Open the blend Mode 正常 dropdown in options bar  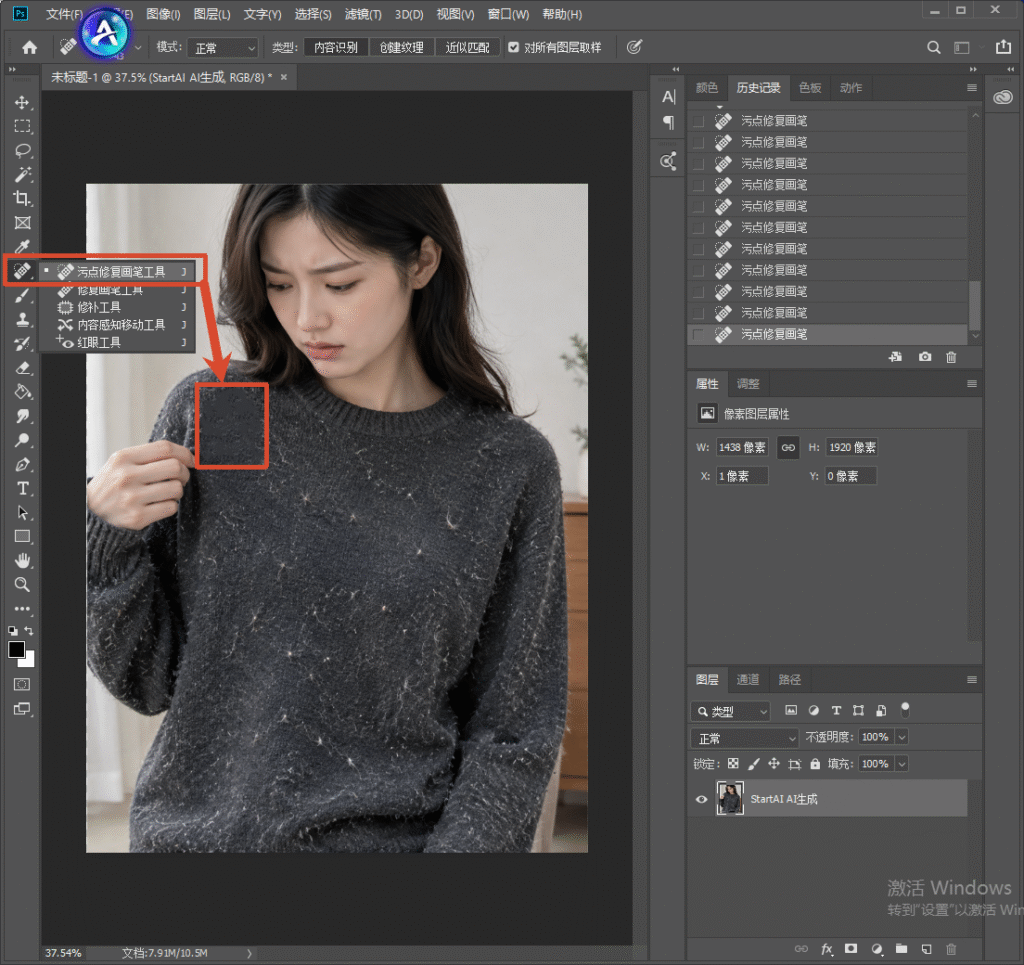tap(223, 48)
